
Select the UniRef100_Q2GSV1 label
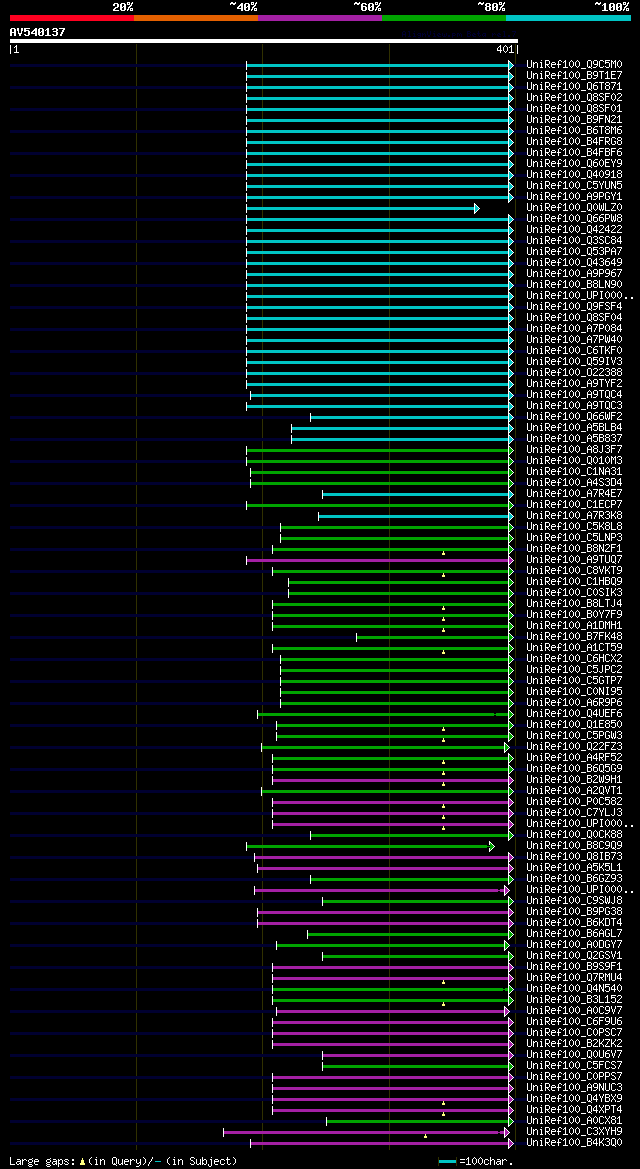coord(574,956)
